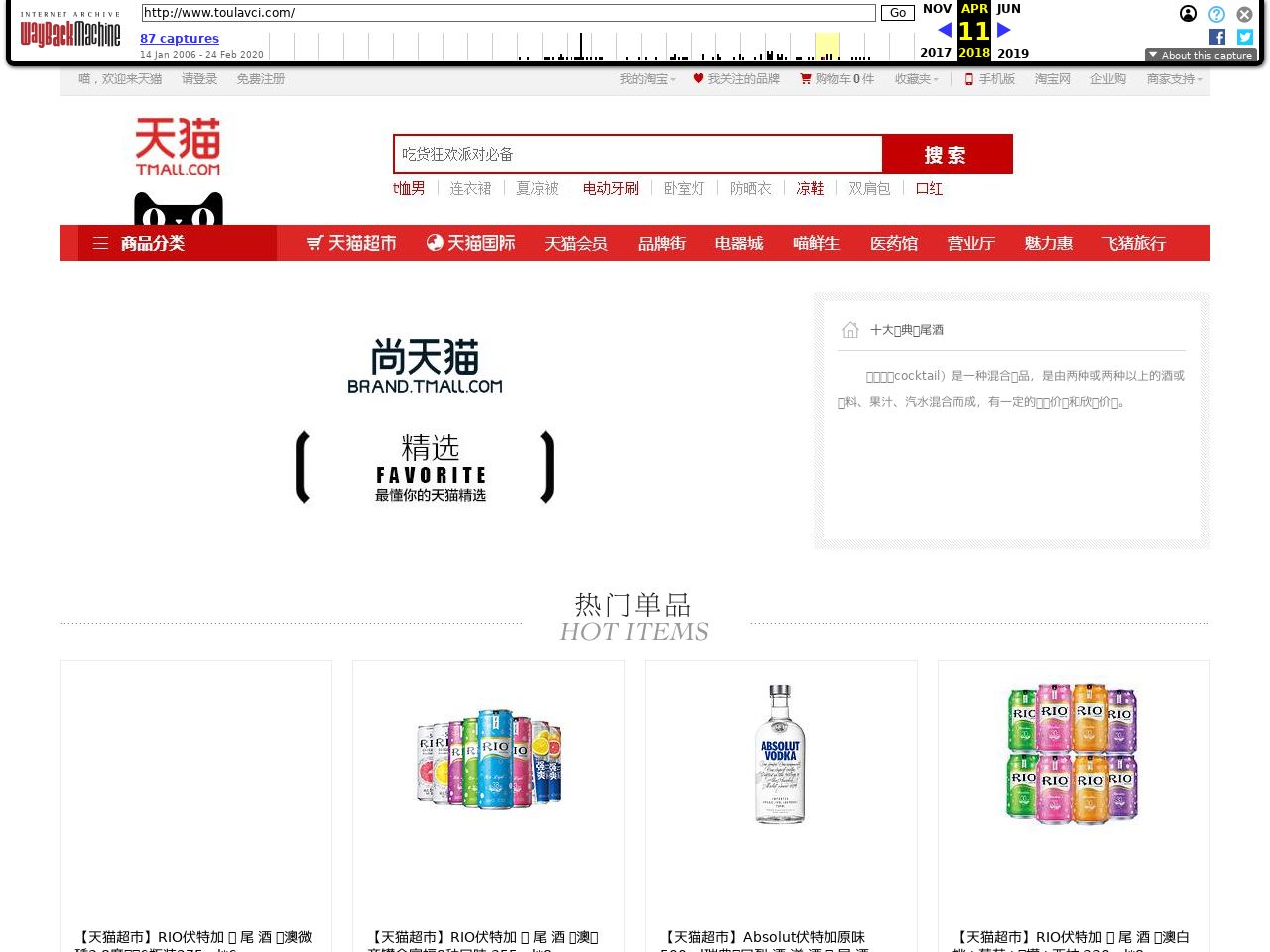Open Wayback help question icon

(x=1216, y=14)
